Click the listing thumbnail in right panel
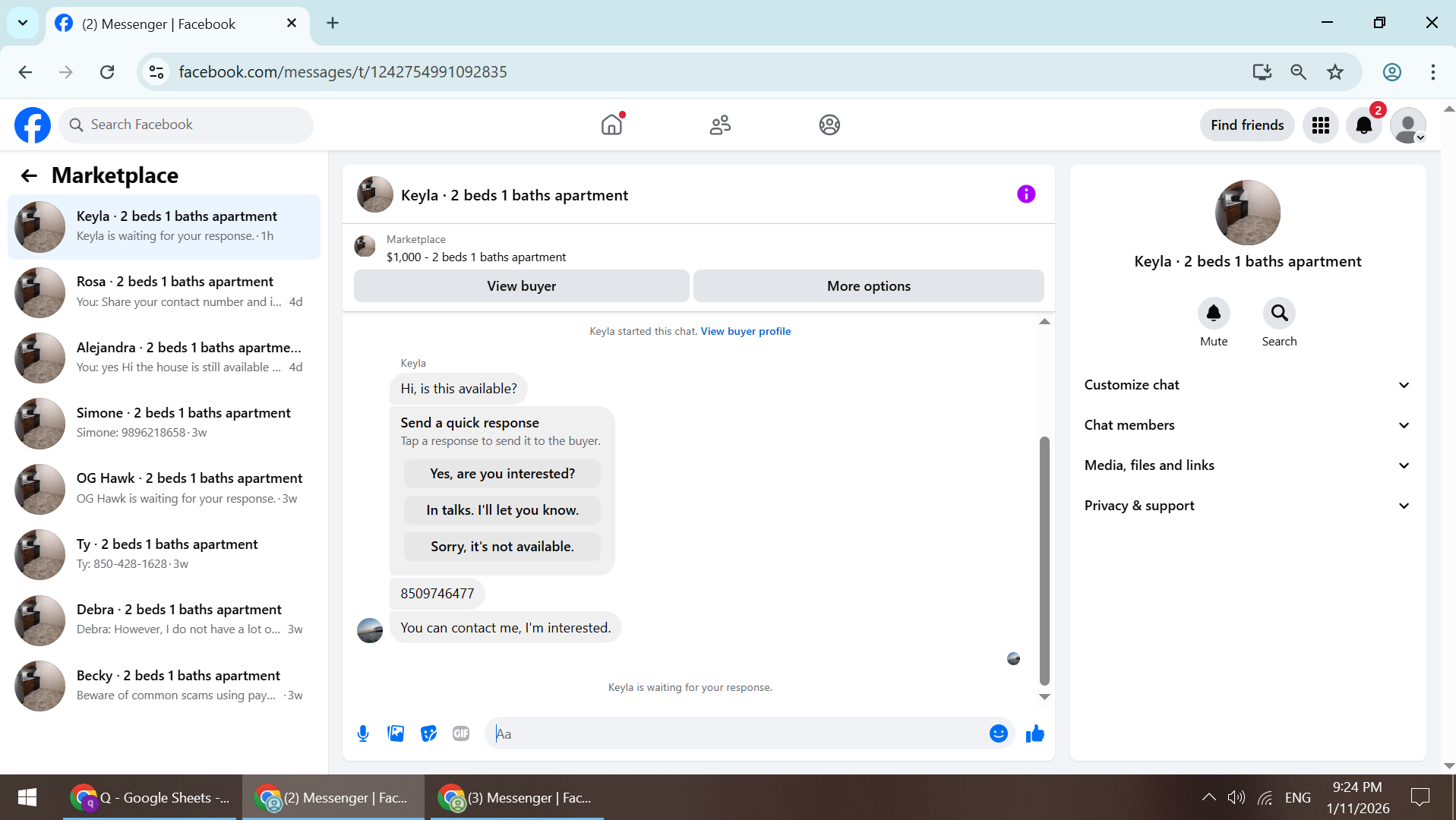The width and height of the screenshot is (1456, 820). tap(1248, 213)
